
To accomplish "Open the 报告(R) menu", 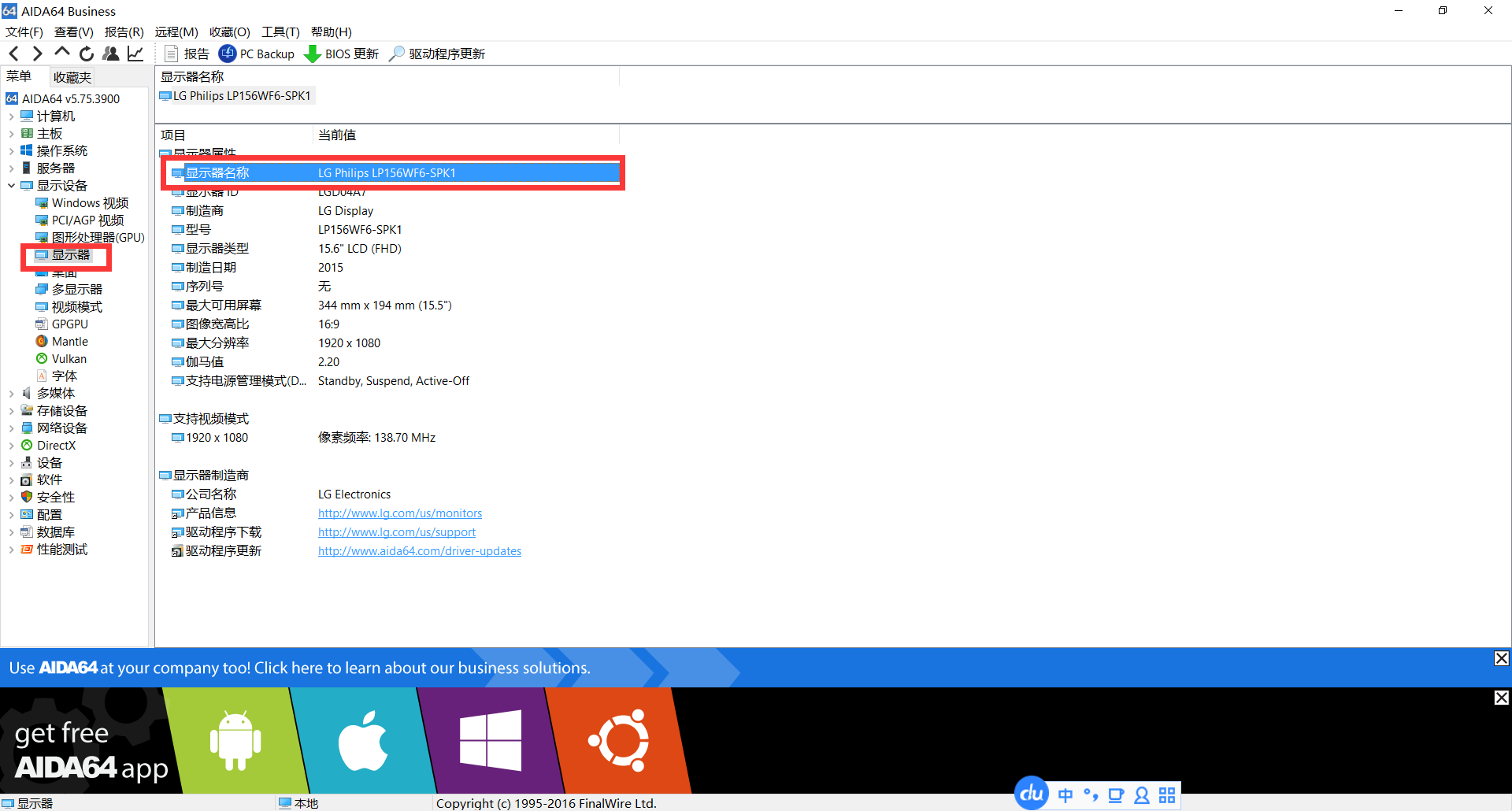I will 124,32.
